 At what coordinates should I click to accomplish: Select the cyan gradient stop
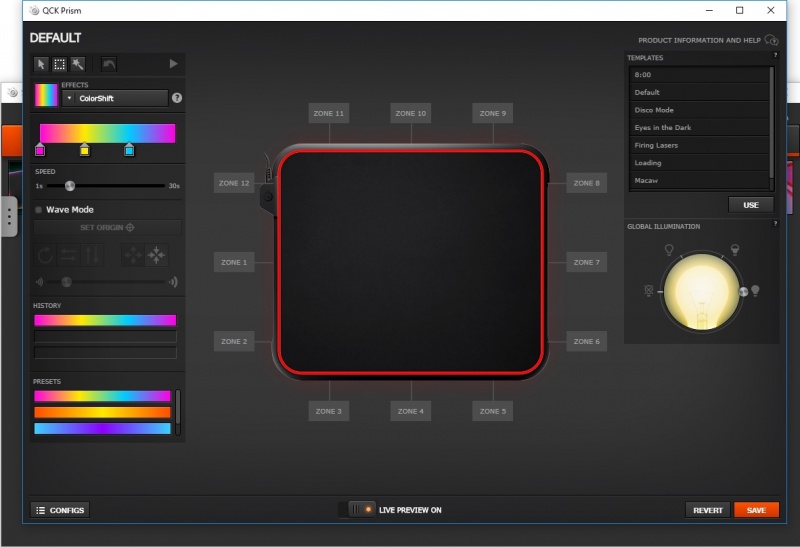129,150
